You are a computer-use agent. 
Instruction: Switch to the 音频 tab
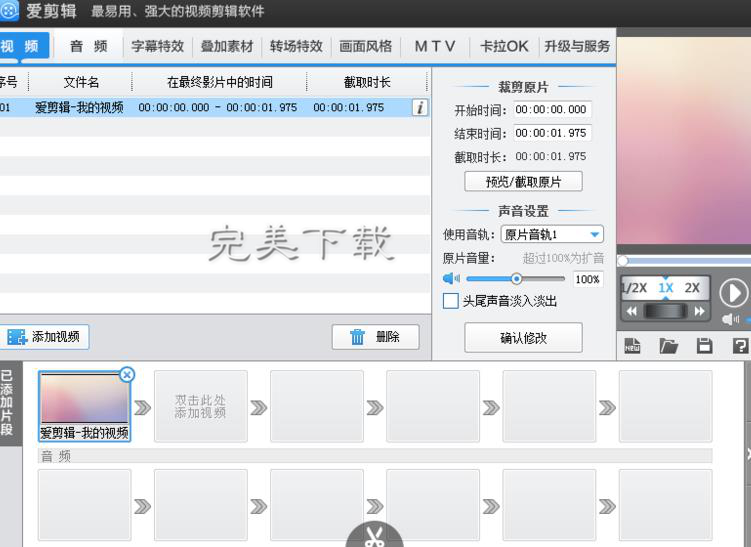tap(89, 46)
